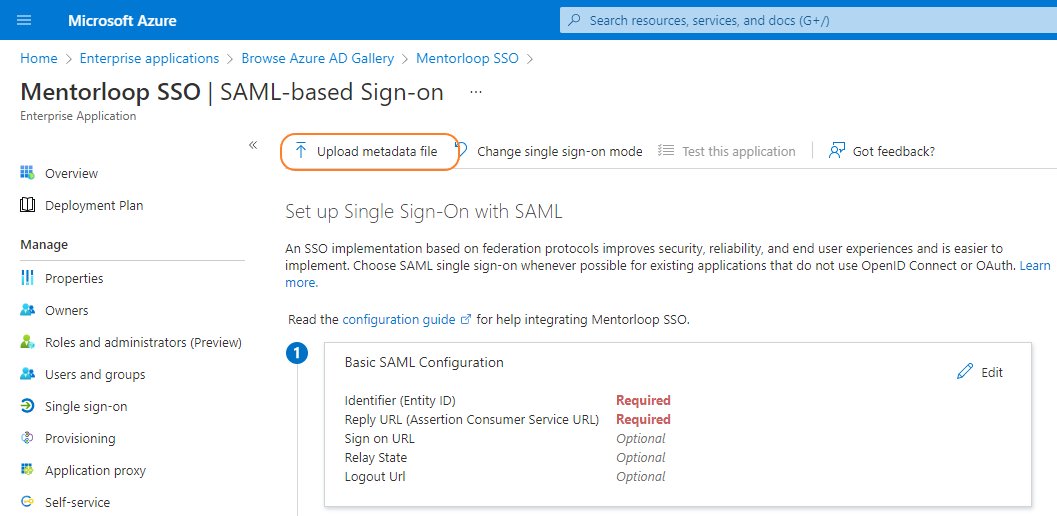Click the Relay State label
1057x516 pixels.
tap(375, 457)
